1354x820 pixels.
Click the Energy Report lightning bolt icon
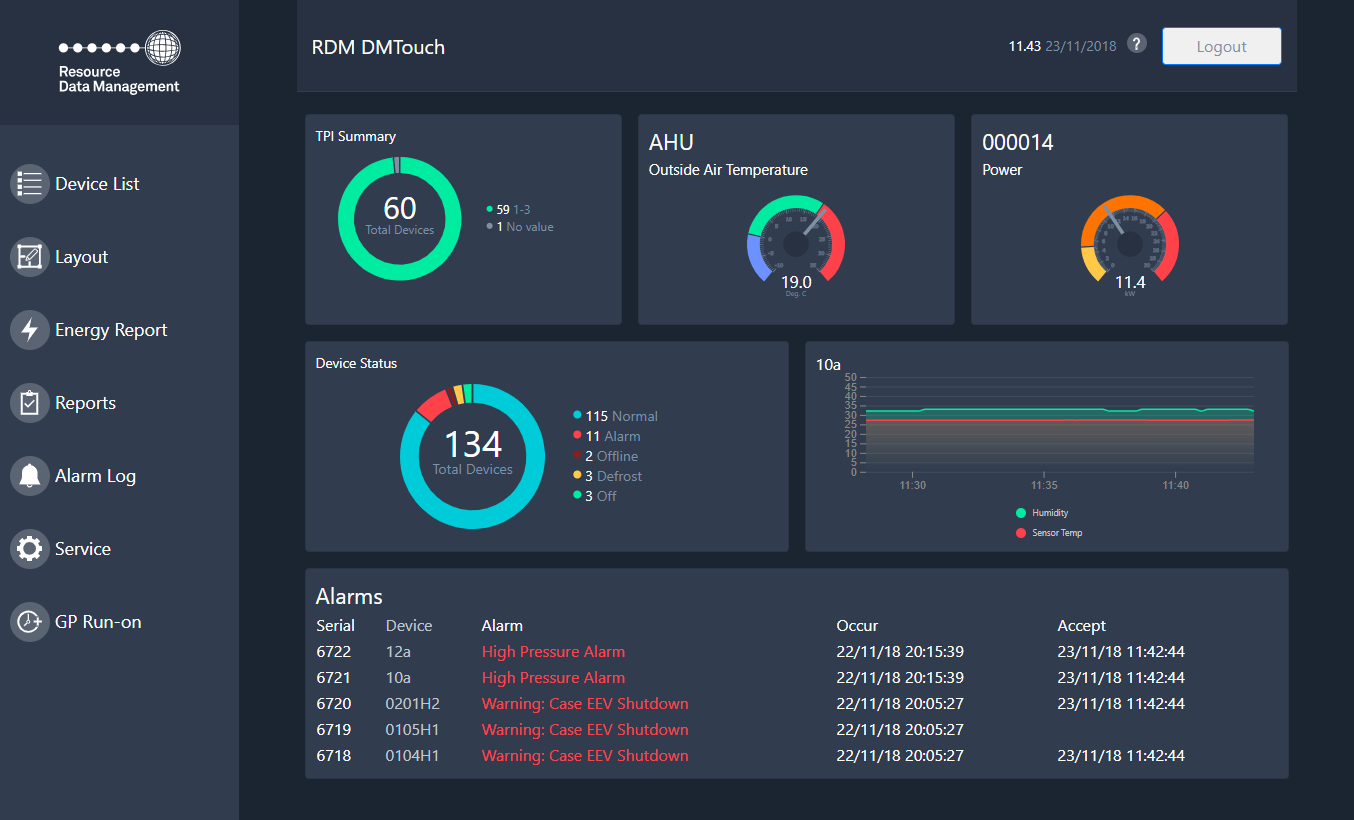click(x=30, y=330)
